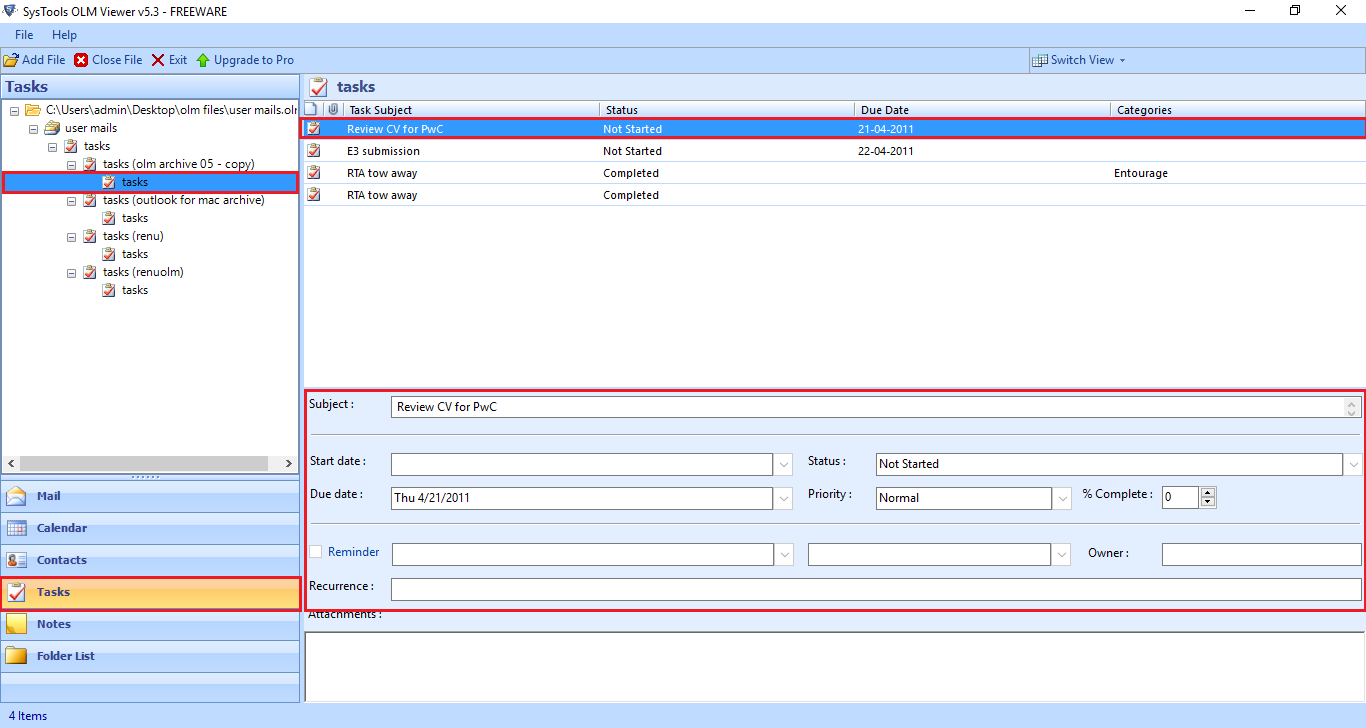Open the Start date dropdown arrow
This screenshot has width=1366, height=728.
(784, 464)
